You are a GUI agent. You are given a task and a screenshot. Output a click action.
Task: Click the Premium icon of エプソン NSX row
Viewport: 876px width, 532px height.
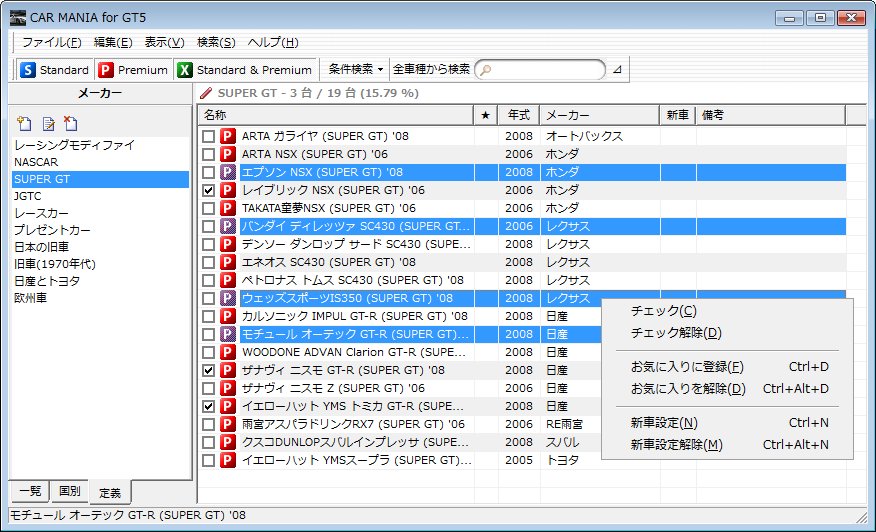[x=227, y=172]
